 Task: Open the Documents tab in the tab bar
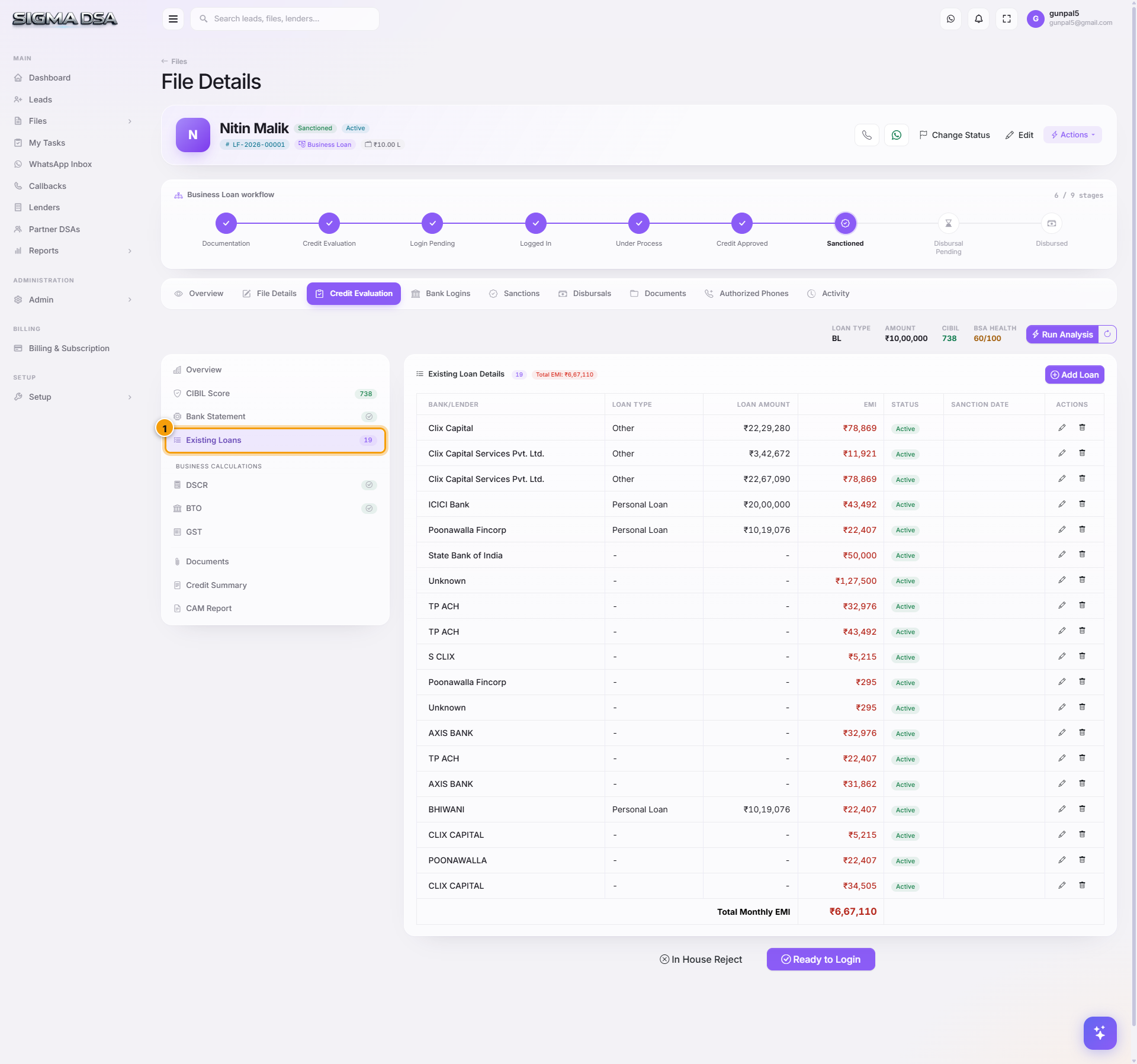click(658, 294)
